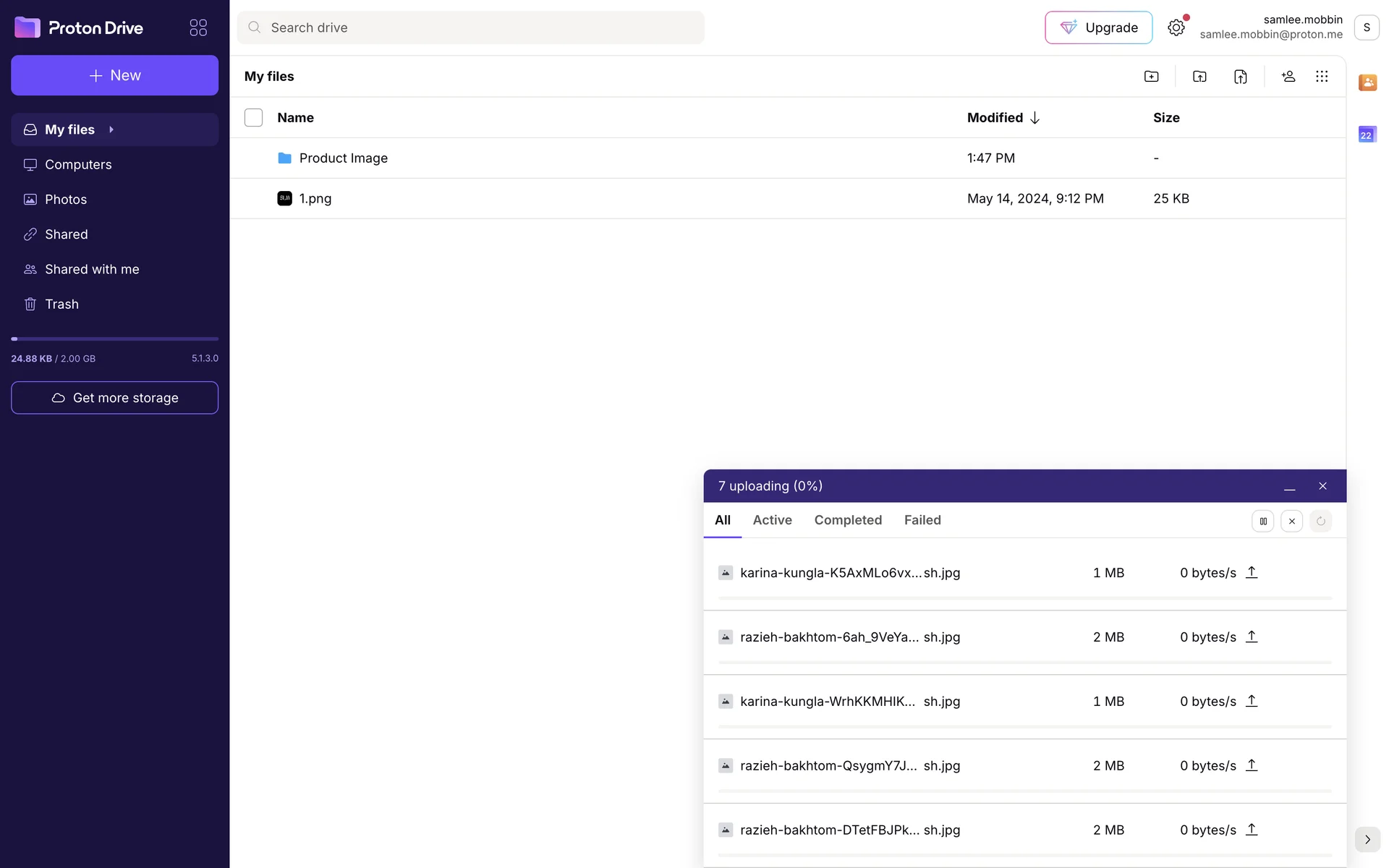1389x868 pixels.
Task: Open the settings gear icon
Action: [1176, 27]
